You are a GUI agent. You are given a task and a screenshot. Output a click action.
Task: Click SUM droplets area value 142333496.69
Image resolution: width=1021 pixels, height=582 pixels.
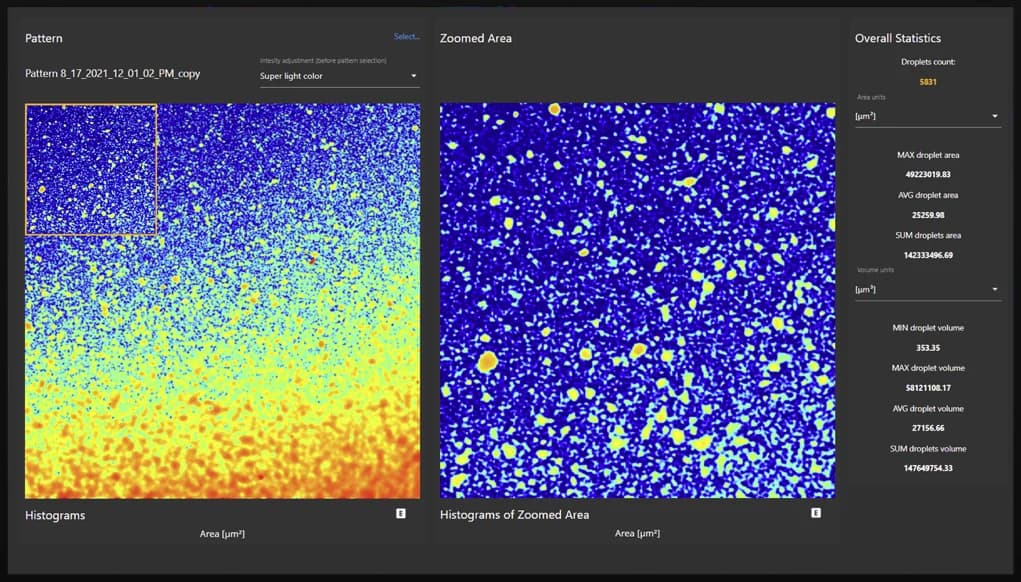click(928, 255)
